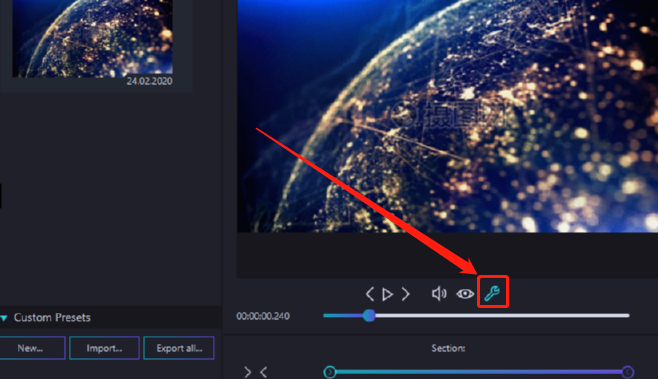Click the Export all... button
Viewport: 658px width, 379px height.
coord(179,348)
